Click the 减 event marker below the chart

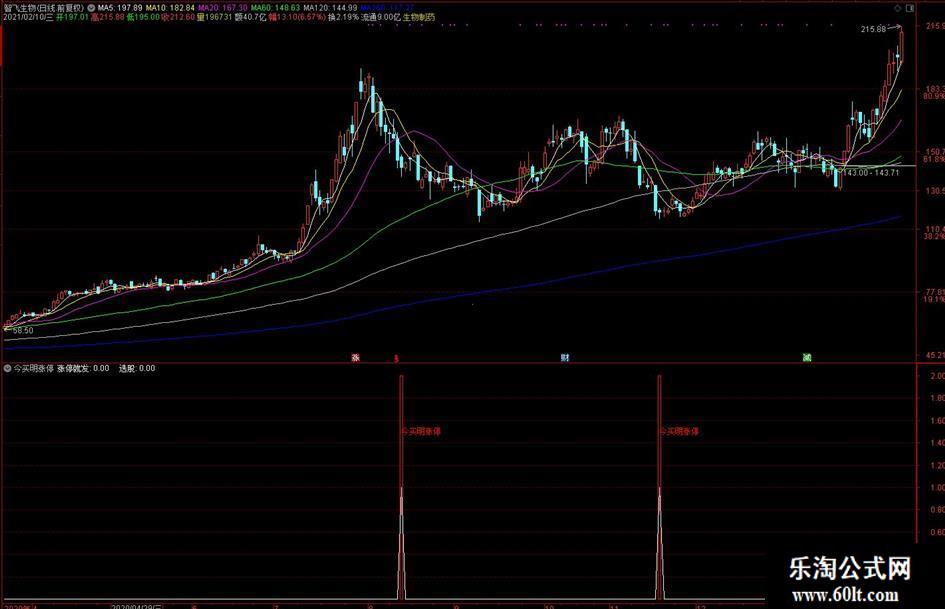(807, 358)
